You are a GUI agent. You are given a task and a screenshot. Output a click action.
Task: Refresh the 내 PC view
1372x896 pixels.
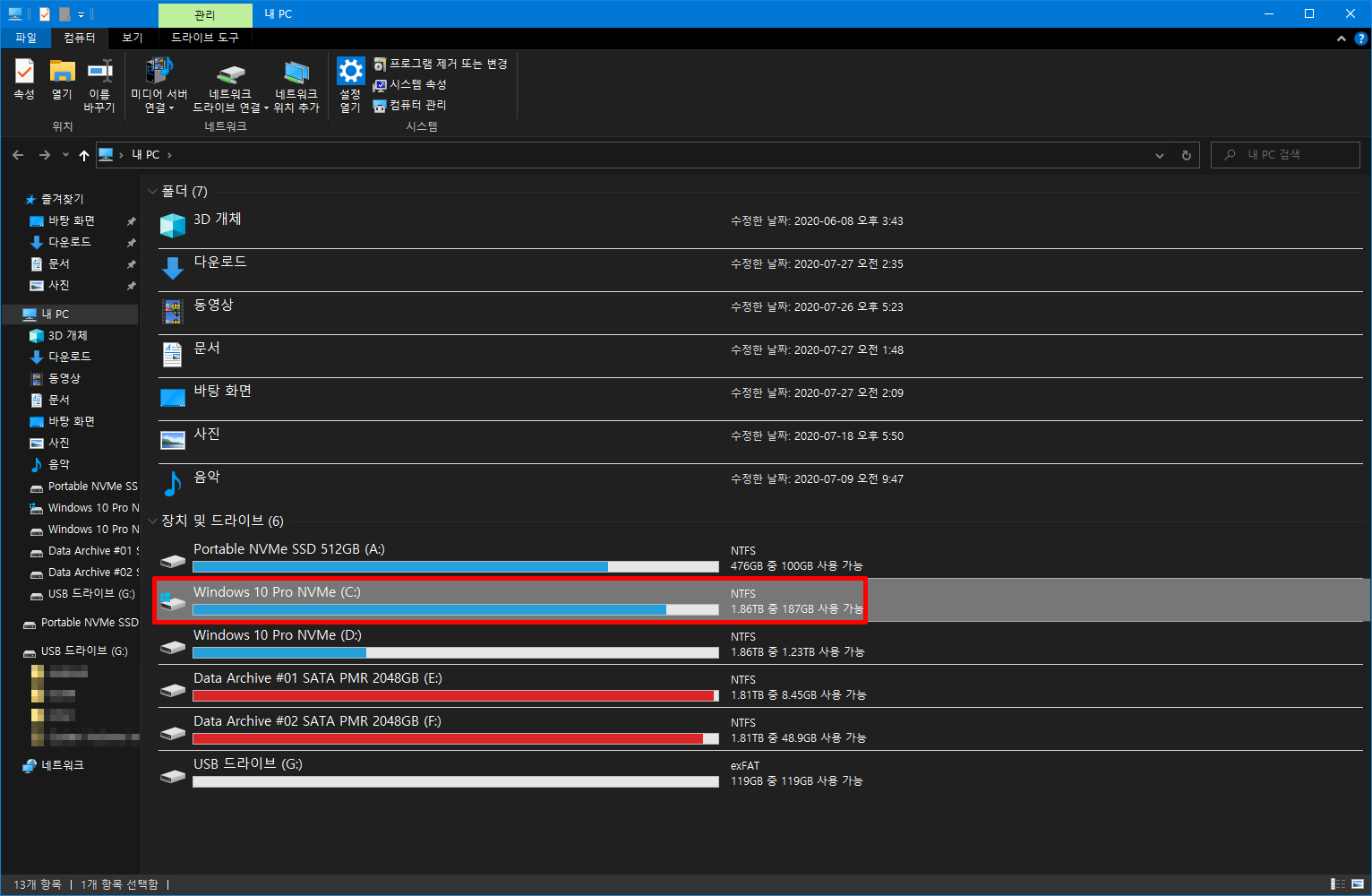(1187, 155)
